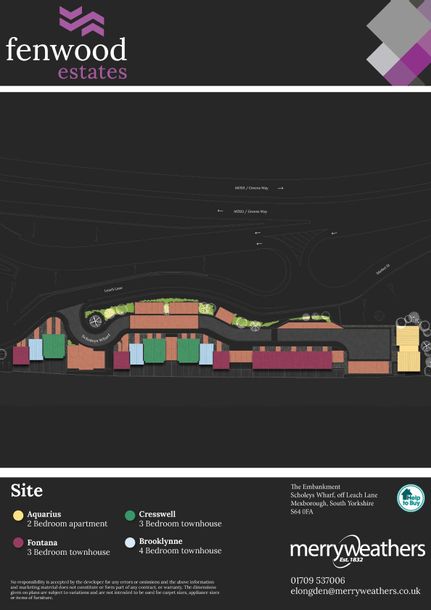Click the long magenta Fontana terrace on plan
The height and width of the screenshot is (610, 431).
(292, 360)
